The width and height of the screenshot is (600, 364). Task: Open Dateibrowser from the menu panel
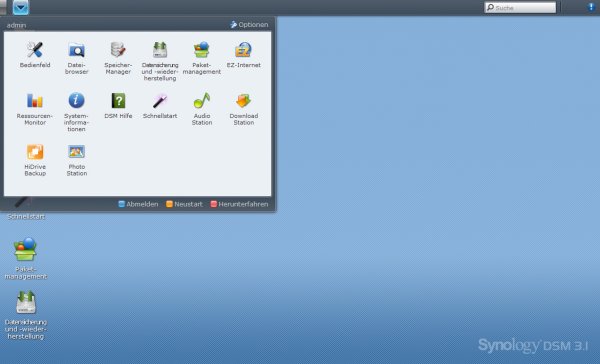(x=77, y=50)
